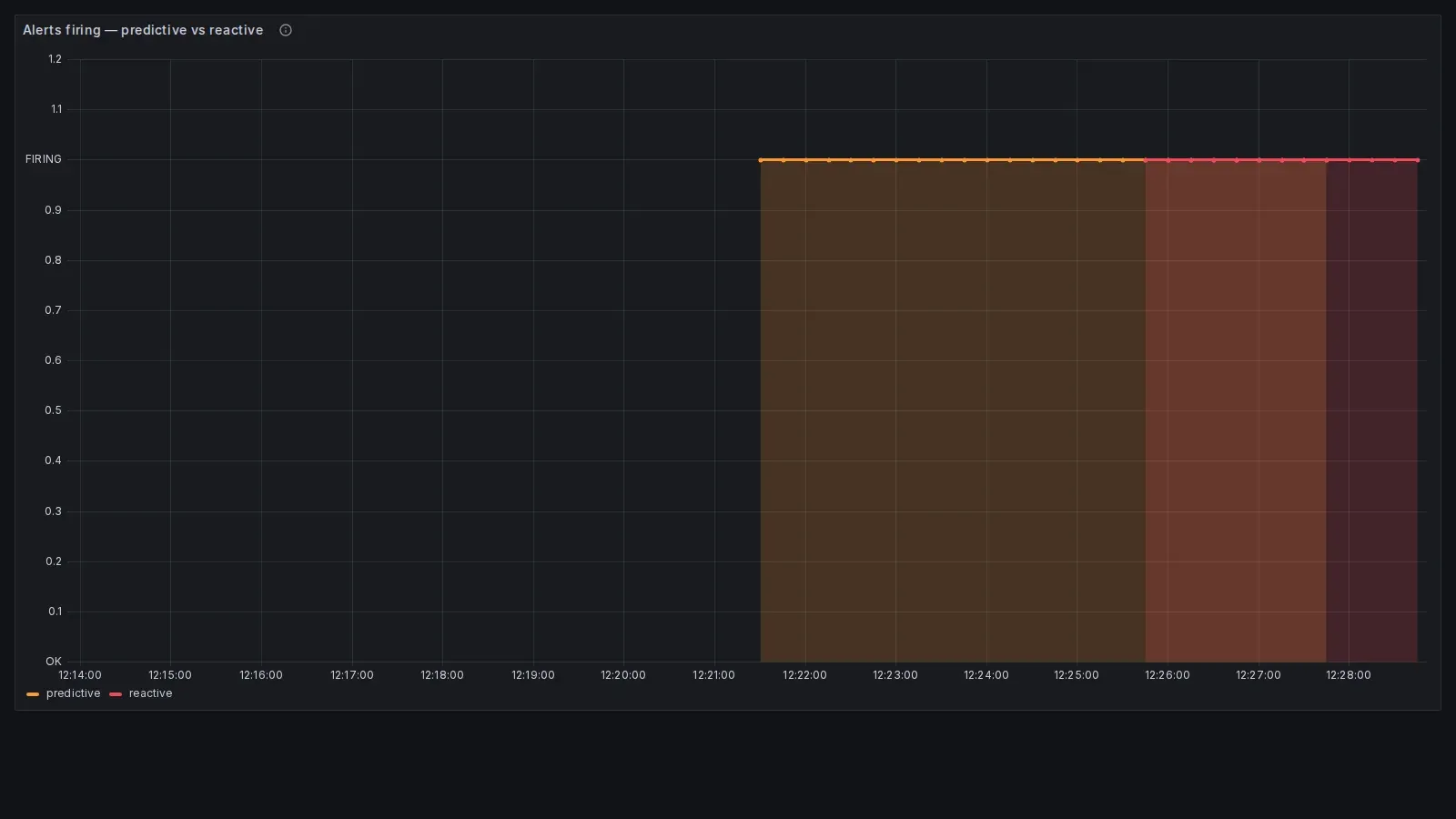This screenshot has height=819, width=1456.
Task: Click the 12:14:00 time axis label
Action: pyautogui.click(x=80, y=675)
